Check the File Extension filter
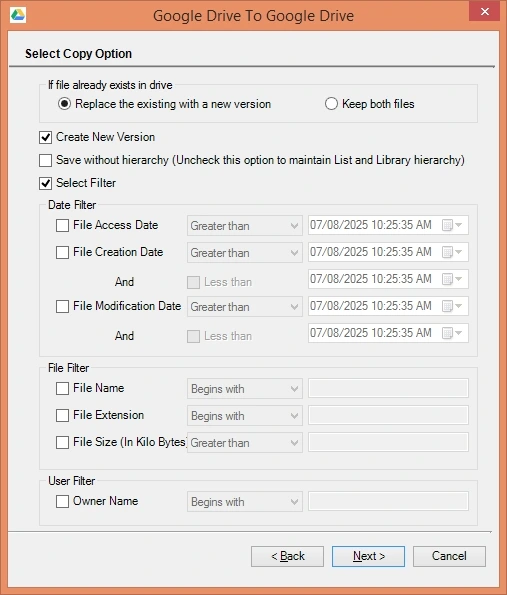Viewport: 507px width, 595px height. 62,415
